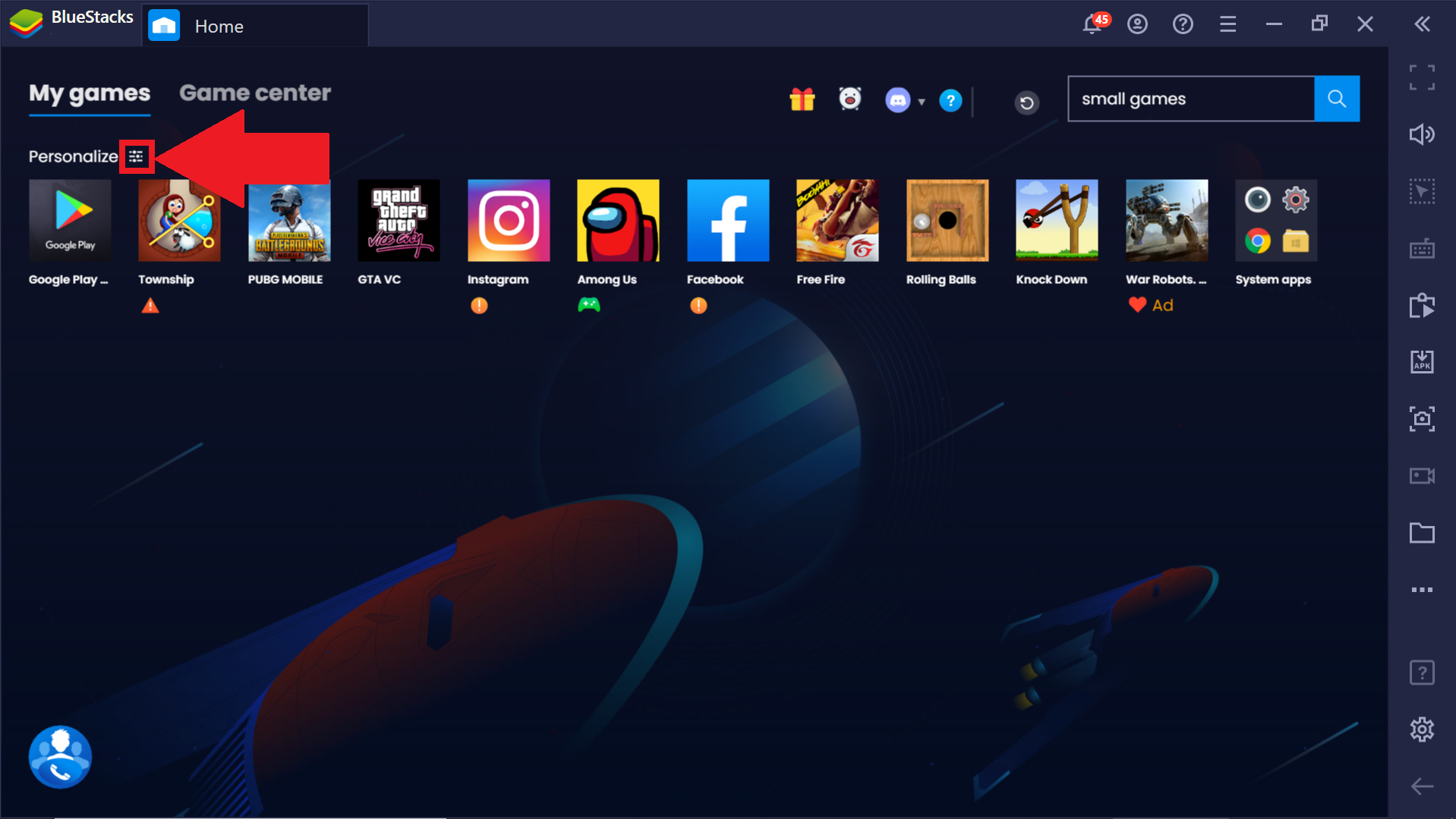Click the pig mascot icon
This screenshot has width=1456, height=819.
click(850, 99)
